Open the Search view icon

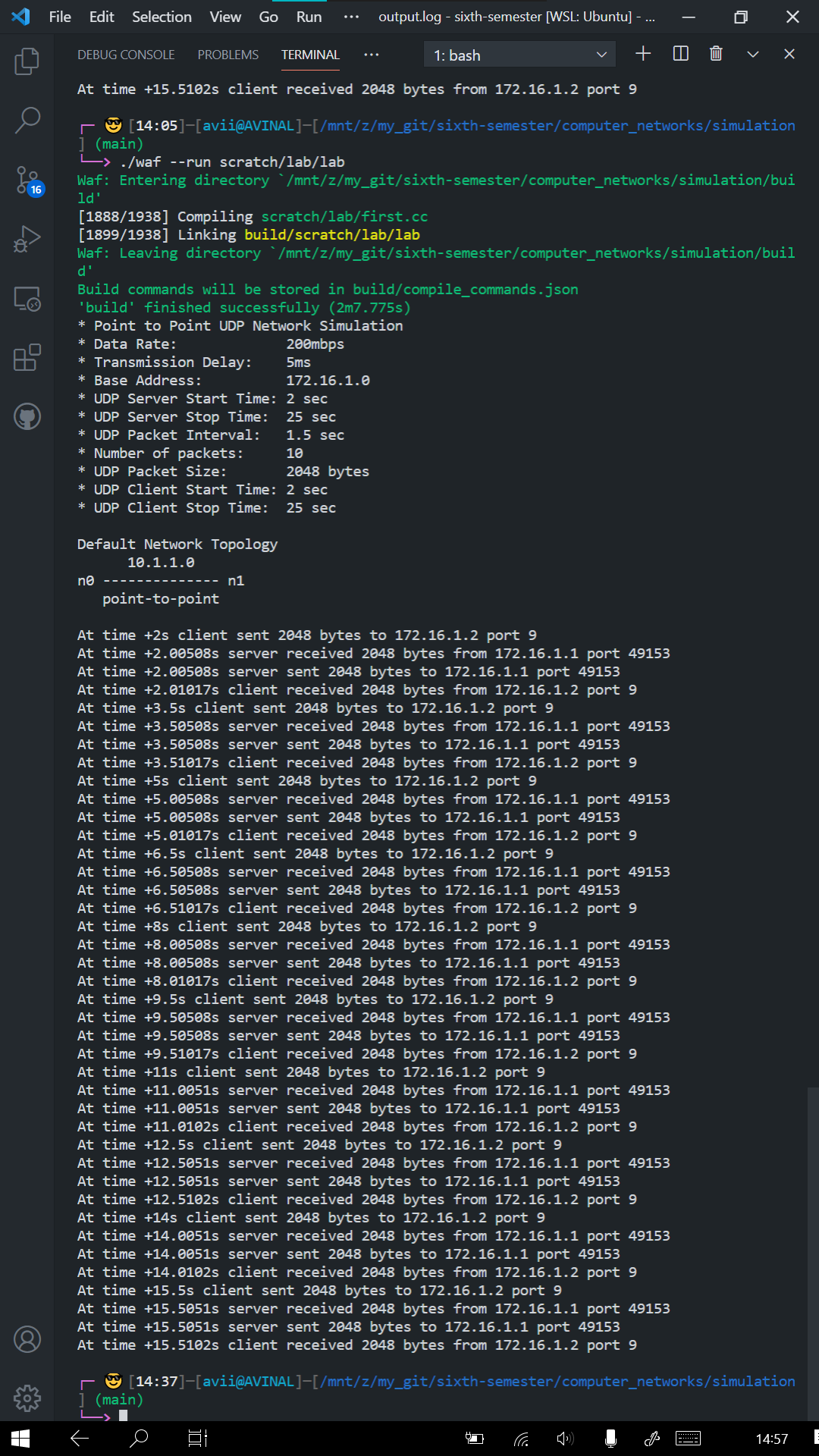pos(27,120)
